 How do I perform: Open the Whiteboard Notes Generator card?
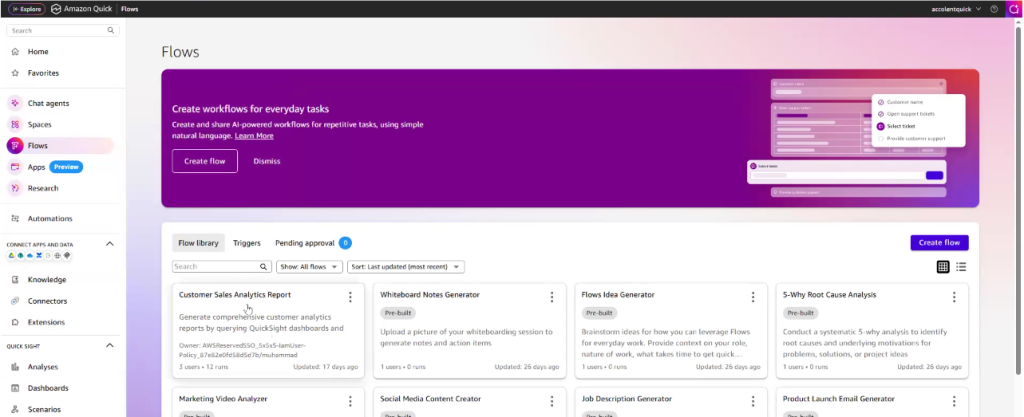(x=469, y=330)
